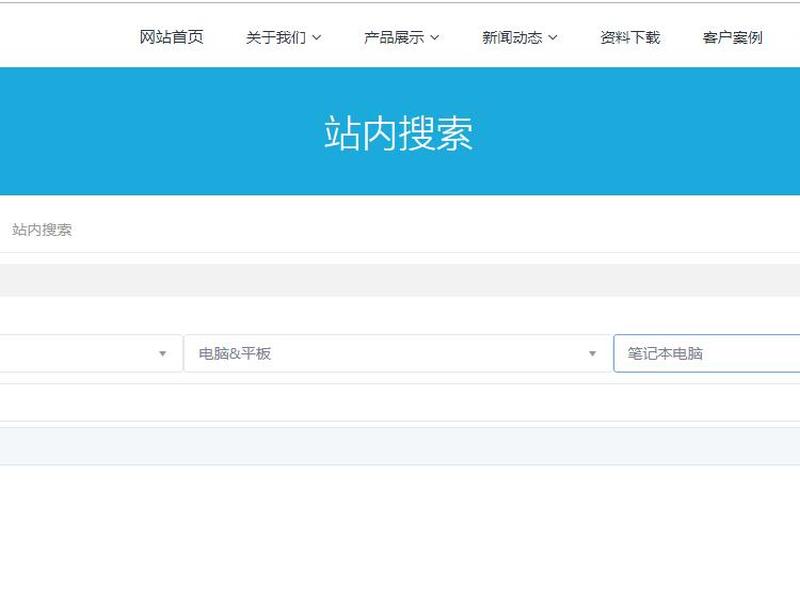Click the 站内搜索 breadcrumb text

42,230
